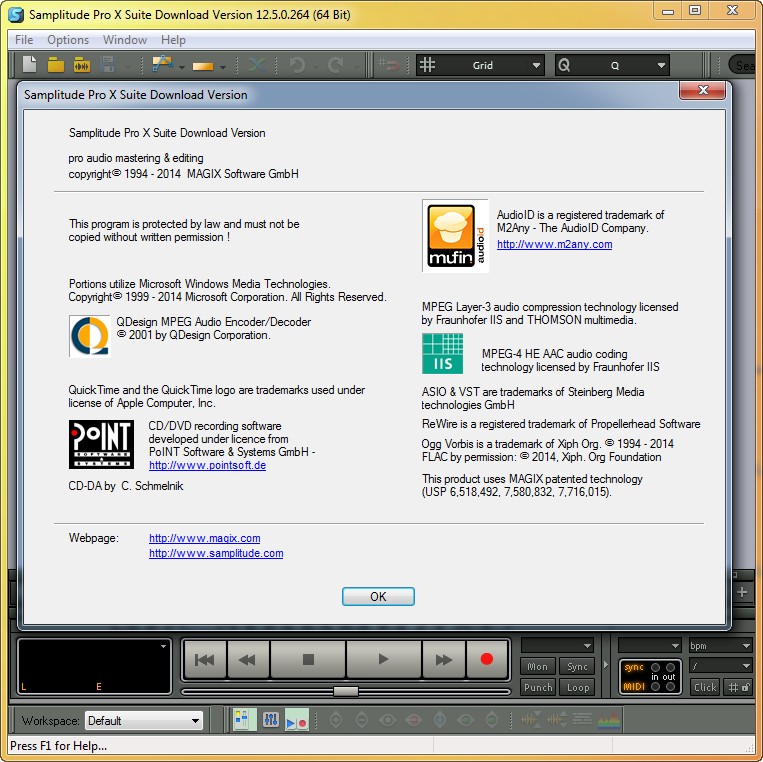The height and width of the screenshot is (762, 763).
Task: Open the dropdown above the sync MIDI panel
Action: point(650,646)
